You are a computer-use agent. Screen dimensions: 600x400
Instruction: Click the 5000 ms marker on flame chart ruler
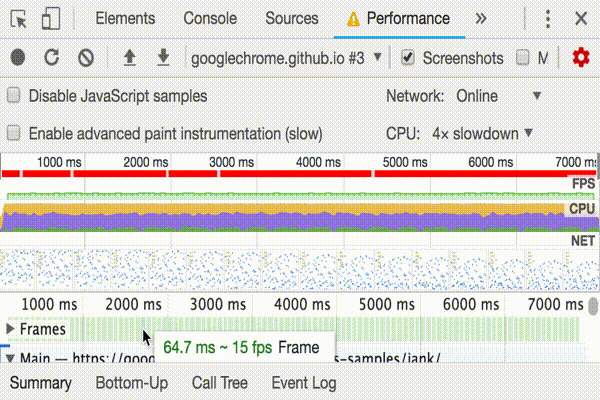386,305
